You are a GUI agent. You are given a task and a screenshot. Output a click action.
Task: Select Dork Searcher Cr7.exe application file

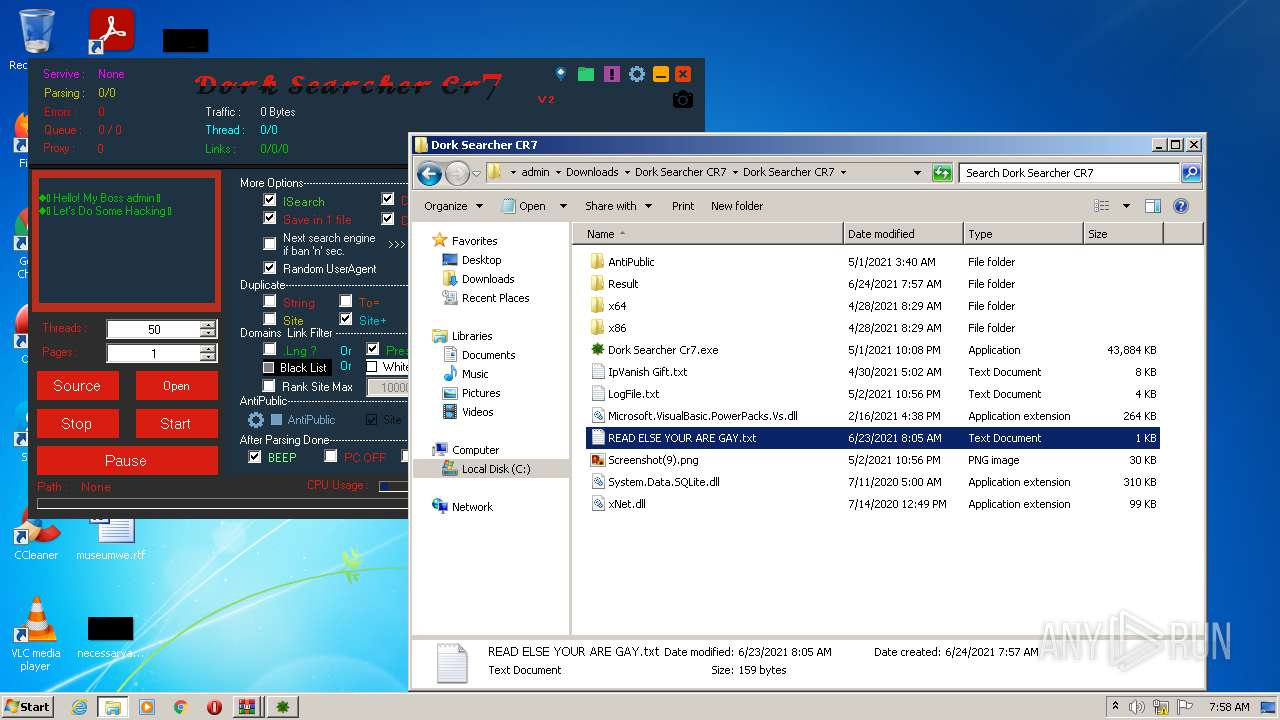(663, 350)
